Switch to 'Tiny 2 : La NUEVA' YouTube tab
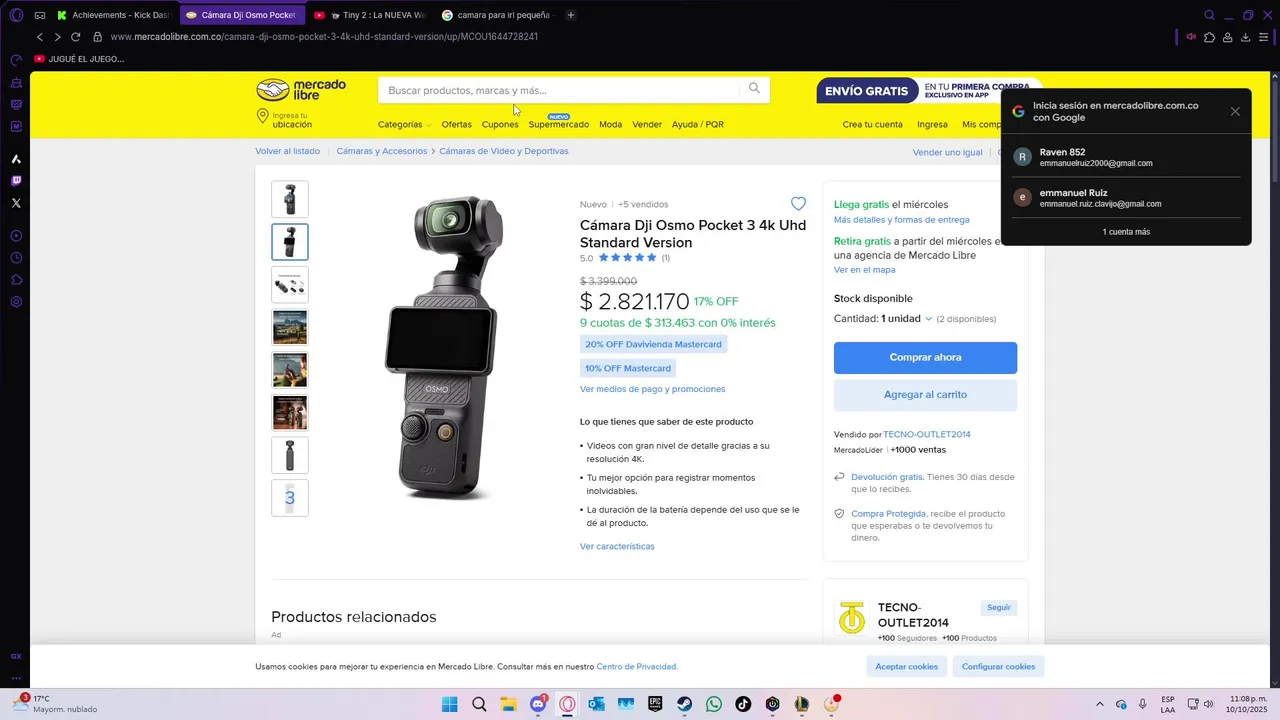1280x720 pixels. tap(370, 15)
